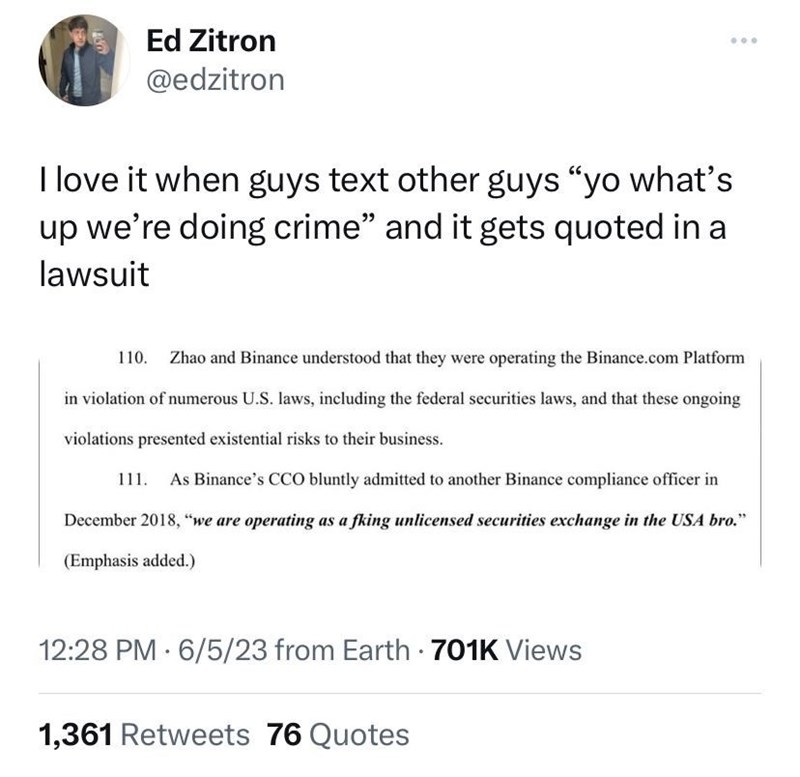Click the word "lawsuit" in the tweet
Screen dimensions: 800x777
pyautogui.click(x=93, y=275)
